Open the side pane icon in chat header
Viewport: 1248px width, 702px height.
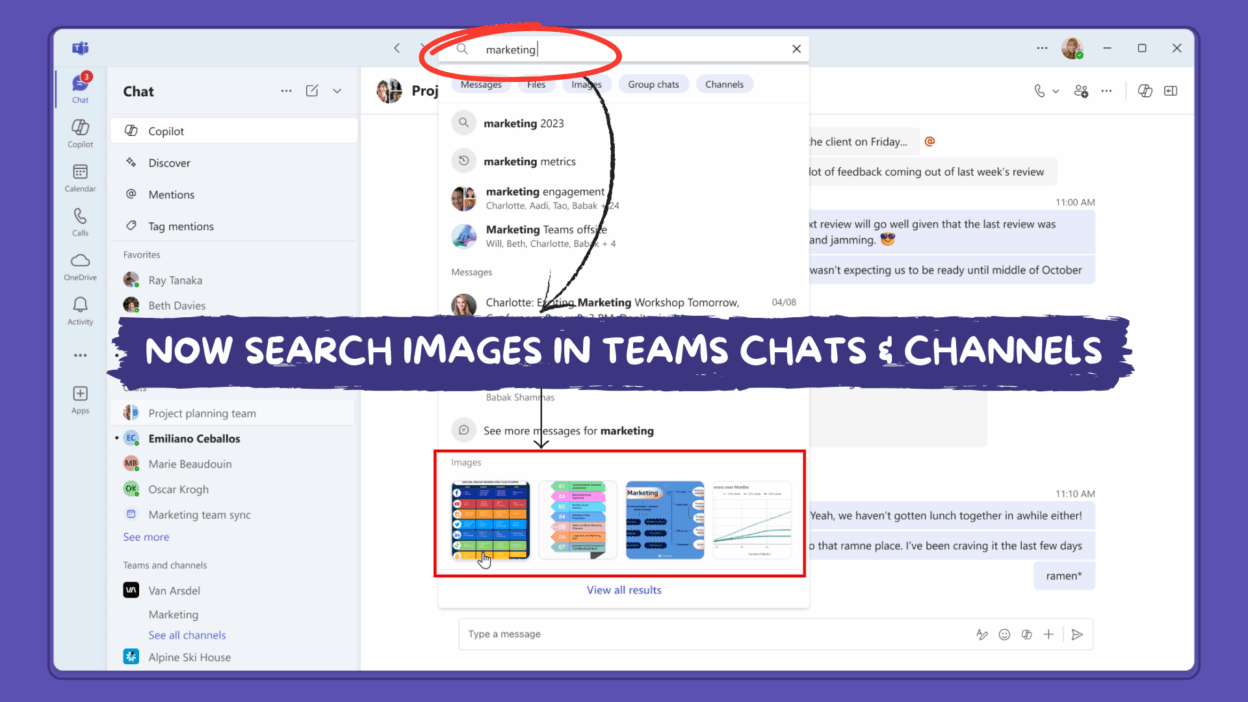[1170, 91]
